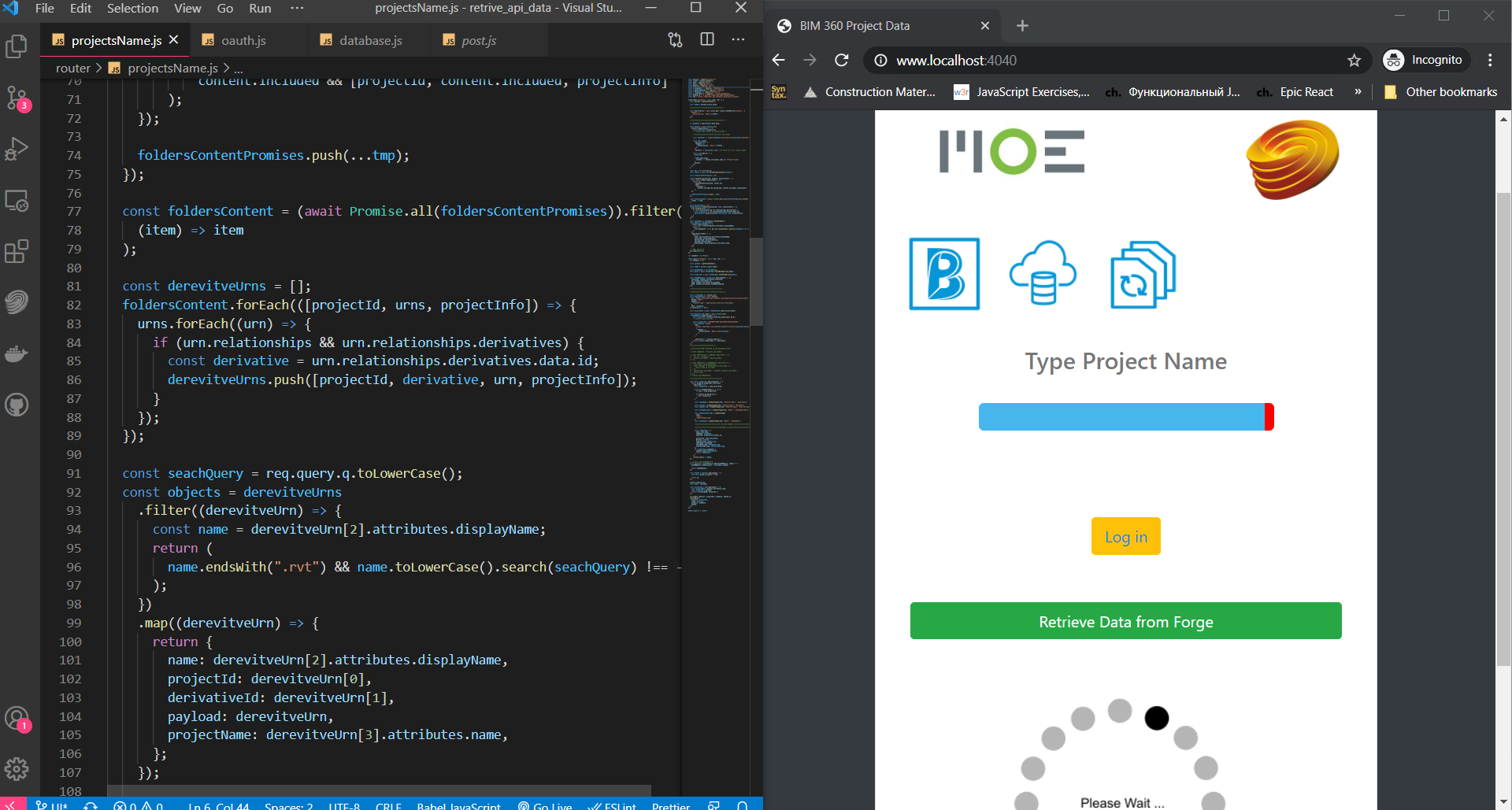Click the code minimap

pos(718,295)
